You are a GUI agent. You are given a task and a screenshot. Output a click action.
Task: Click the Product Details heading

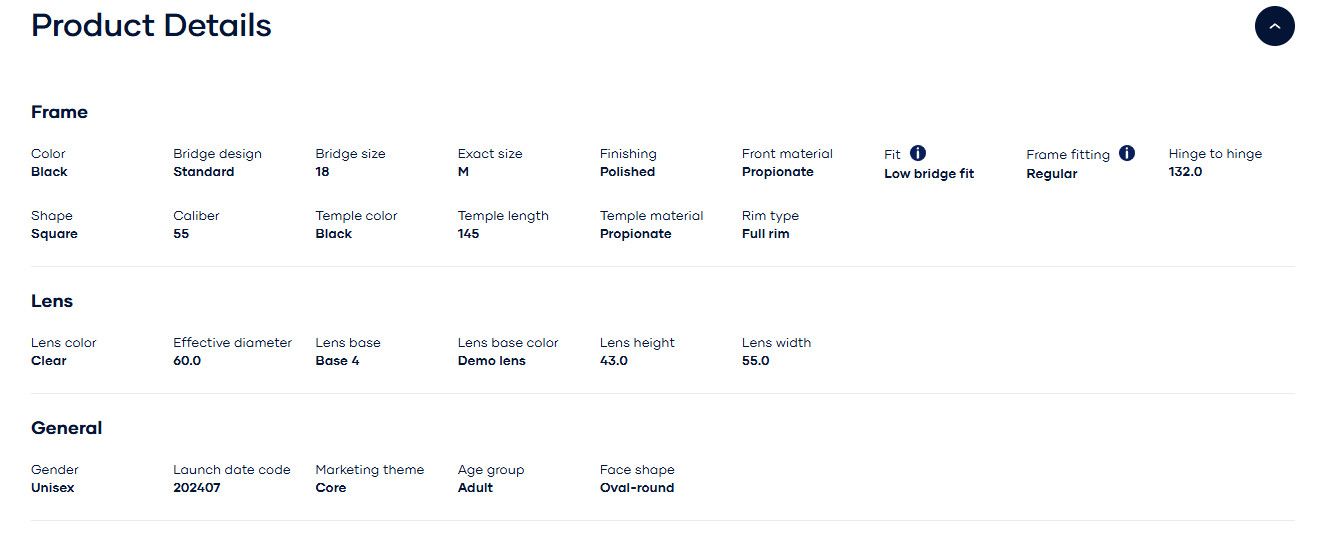[x=151, y=25]
